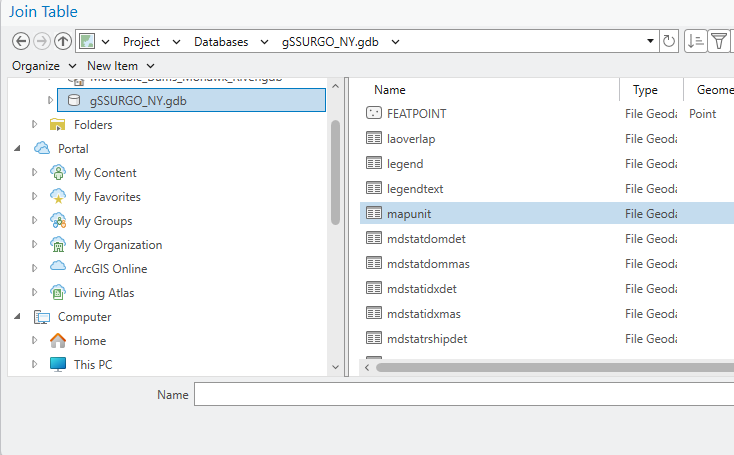Expand the This PC tree node
734x455 pixels.
34,364
